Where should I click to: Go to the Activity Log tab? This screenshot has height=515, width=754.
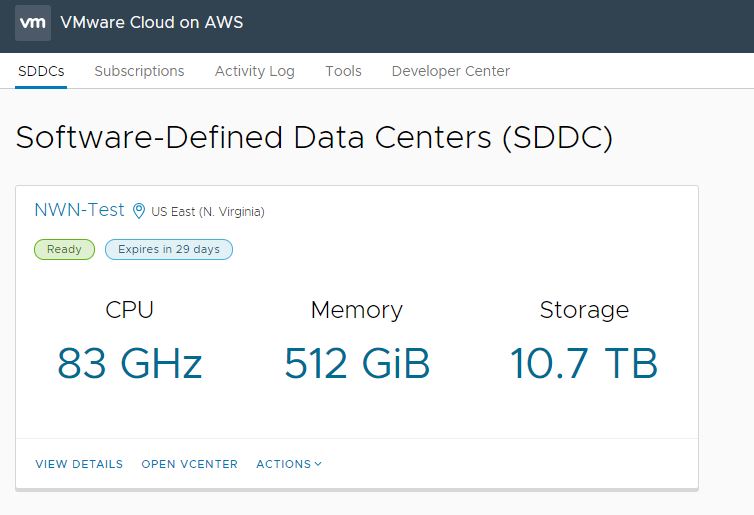point(254,71)
